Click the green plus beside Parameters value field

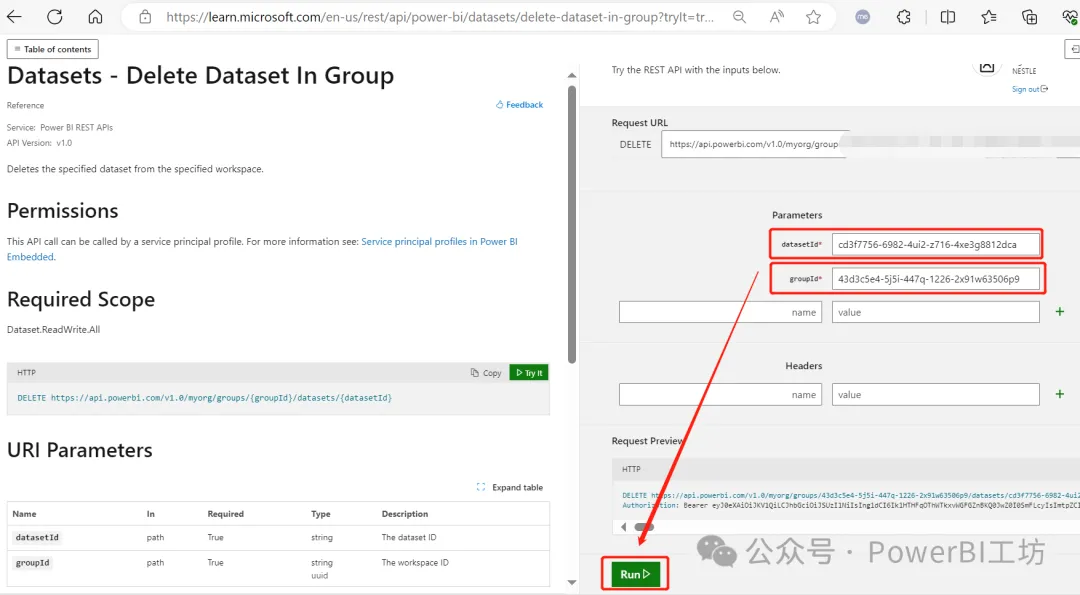[x=1059, y=312]
